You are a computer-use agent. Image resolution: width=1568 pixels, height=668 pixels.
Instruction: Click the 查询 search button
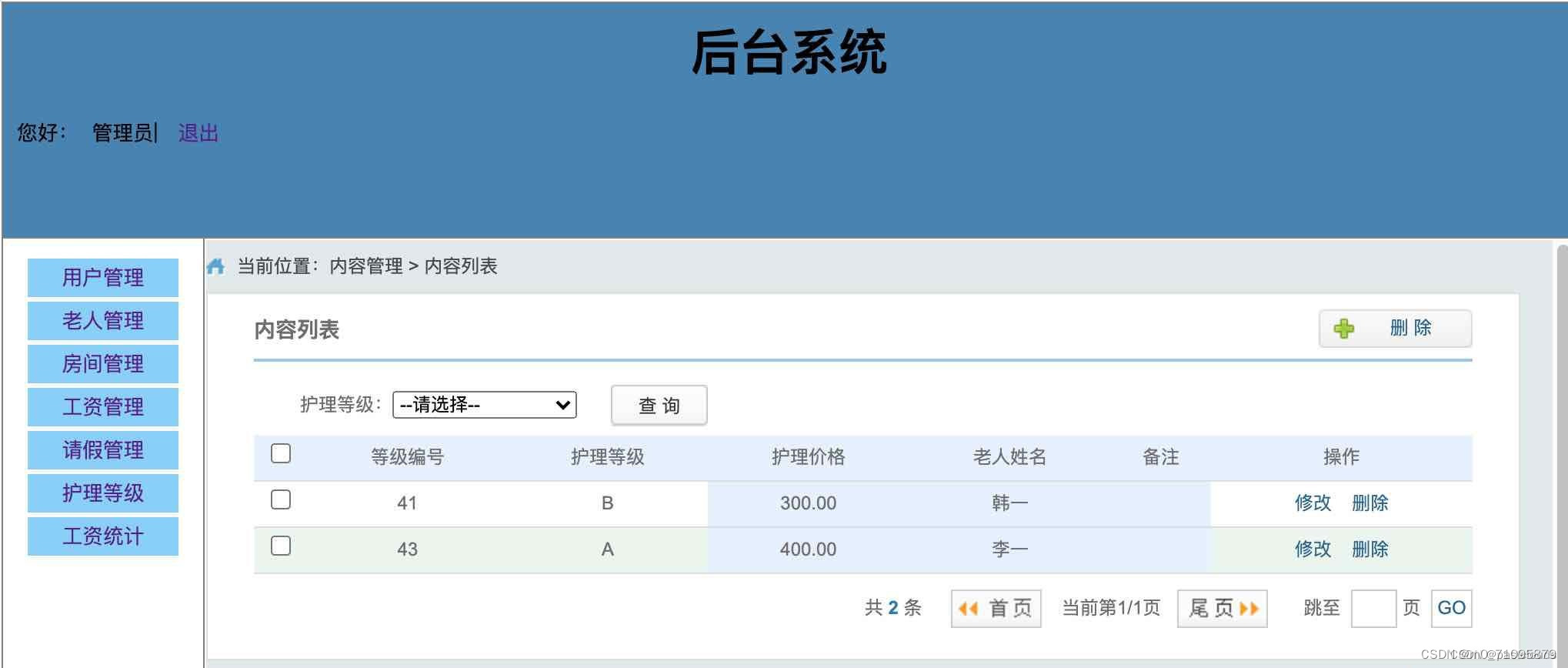tap(659, 406)
